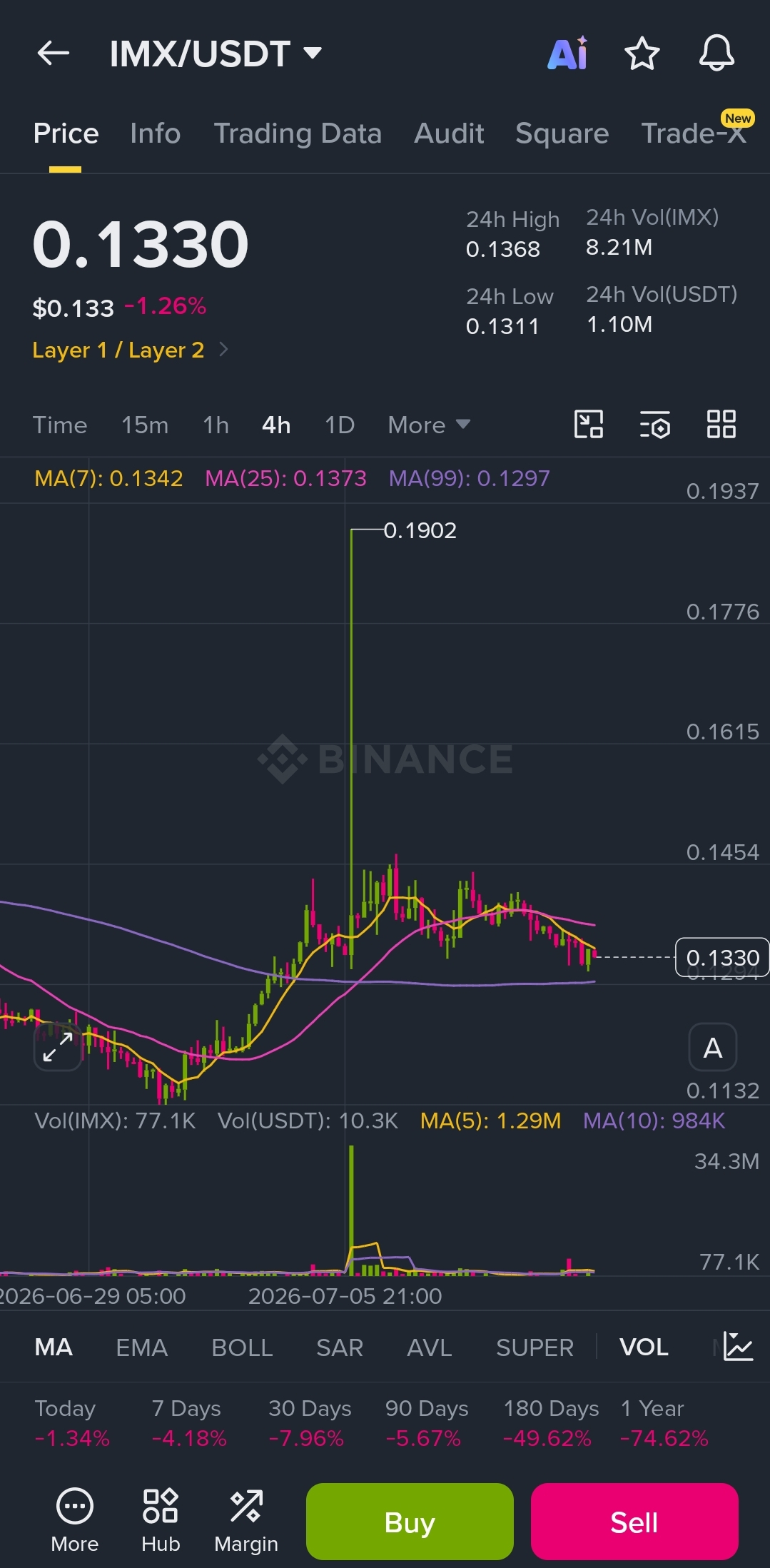This screenshot has height=1568, width=770.
Task: Open Margin trading icon
Action: [x=246, y=1521]
